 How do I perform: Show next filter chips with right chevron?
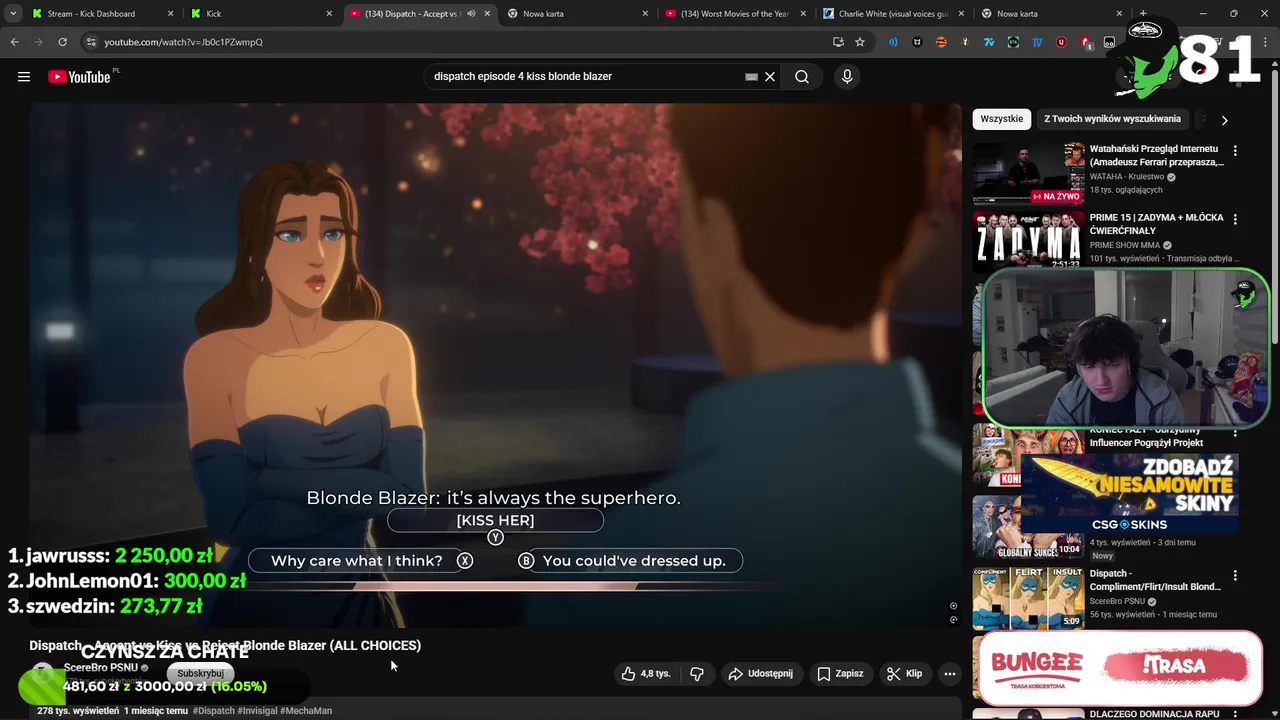pyautogui.click(x=1224, y=120)
